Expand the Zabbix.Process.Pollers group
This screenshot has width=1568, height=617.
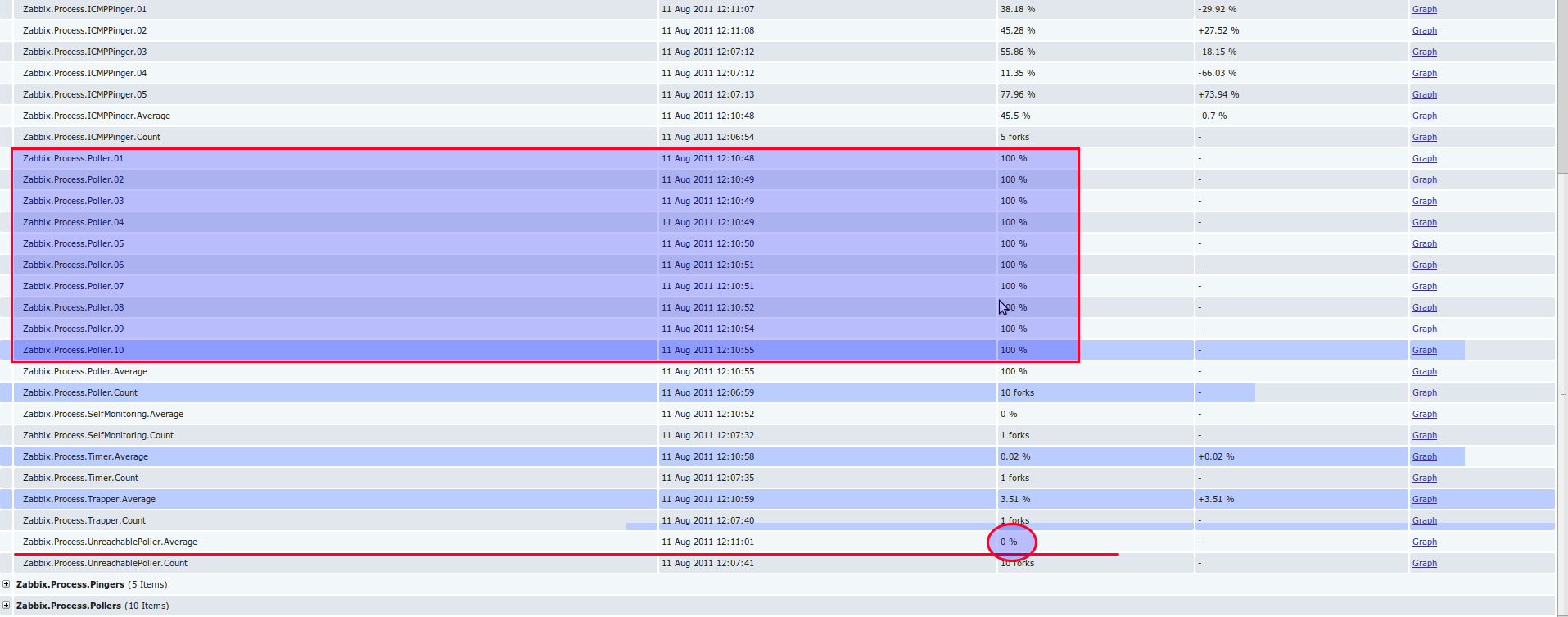[x=6, y=606]
